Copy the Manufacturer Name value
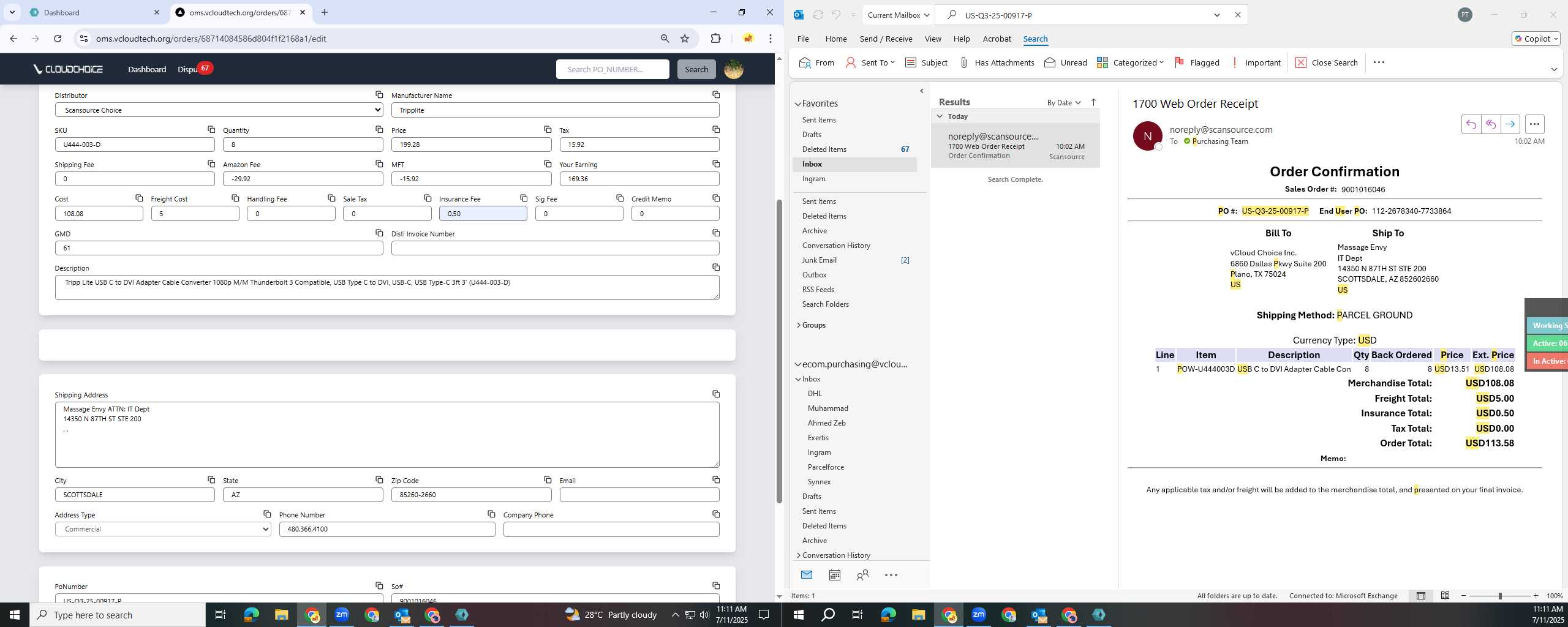The image size is (1568, 627). coord(716,94)
